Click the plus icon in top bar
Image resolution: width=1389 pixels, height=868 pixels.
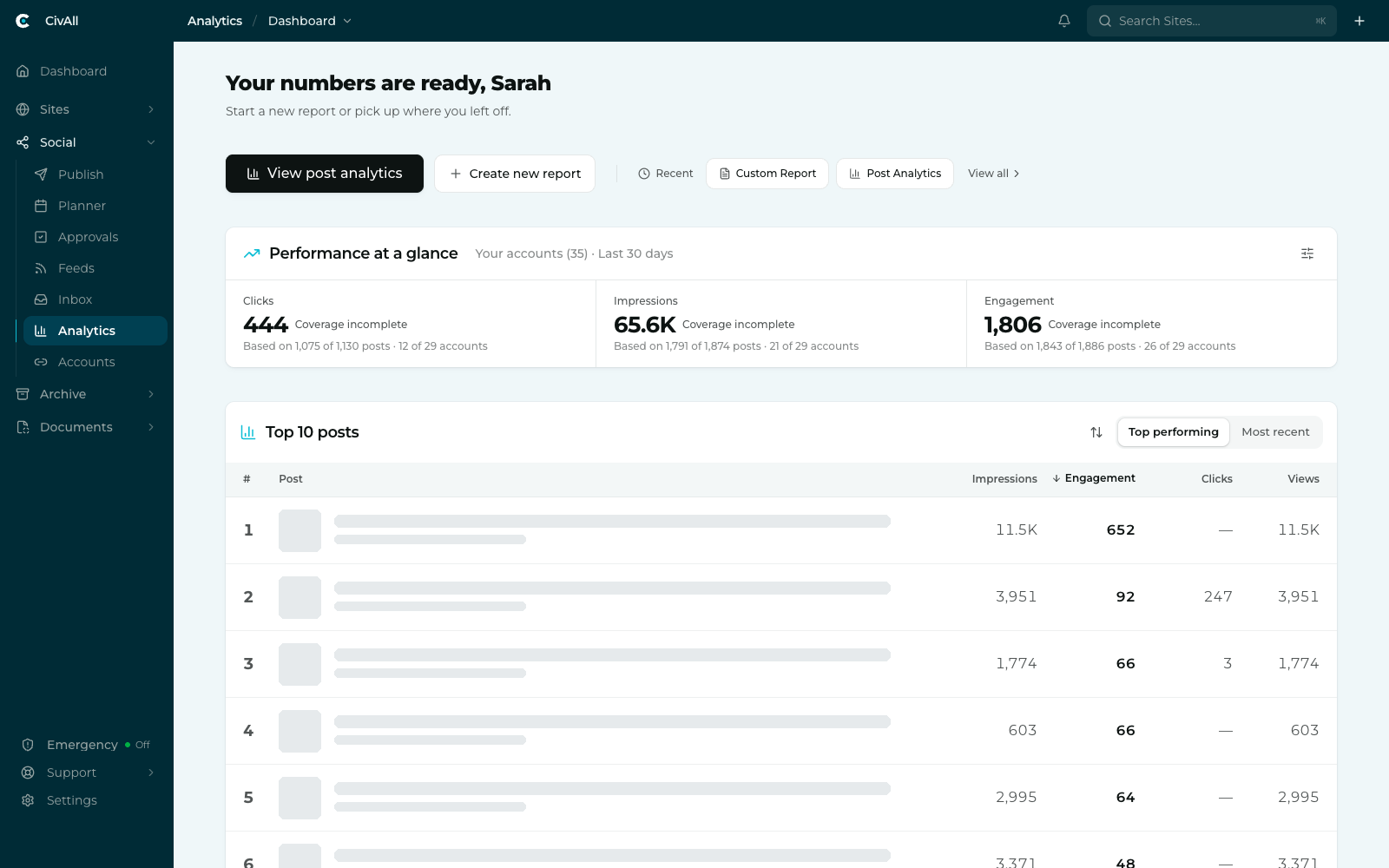point(1359,21)
